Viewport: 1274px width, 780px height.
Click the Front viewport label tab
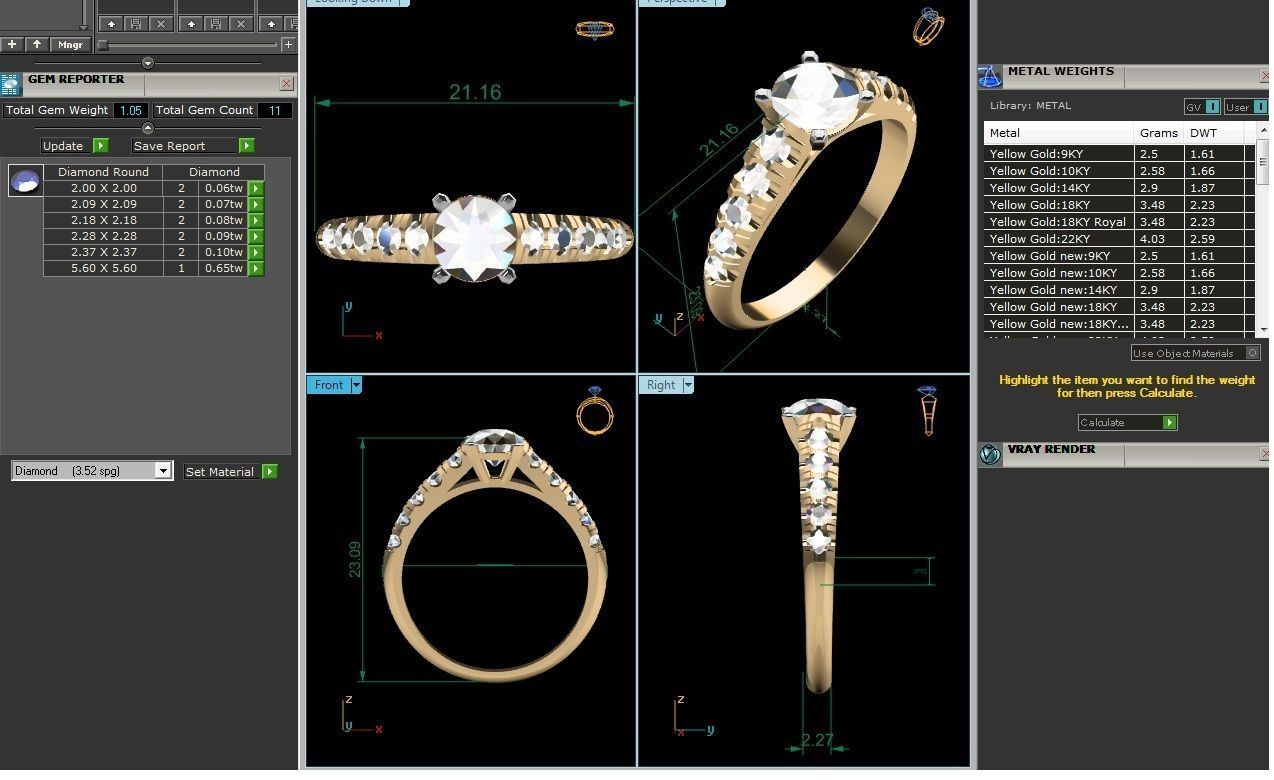tap(329, 385)
